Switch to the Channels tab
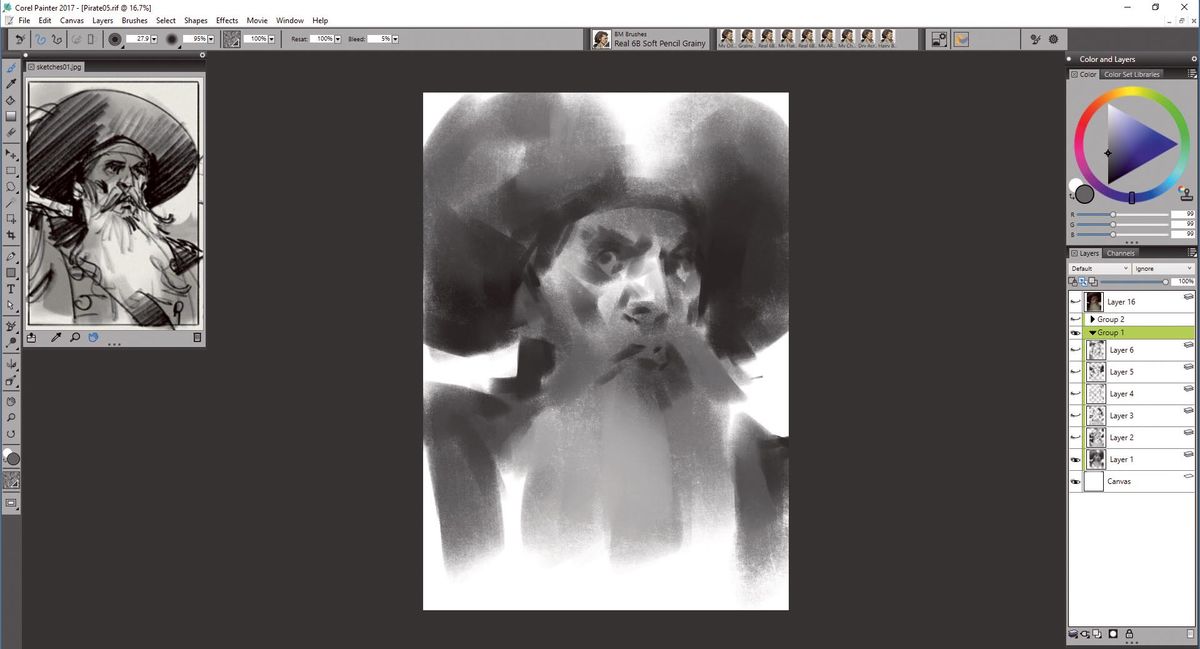The height and width of the screenshot is (649, 1200). 1120,253
